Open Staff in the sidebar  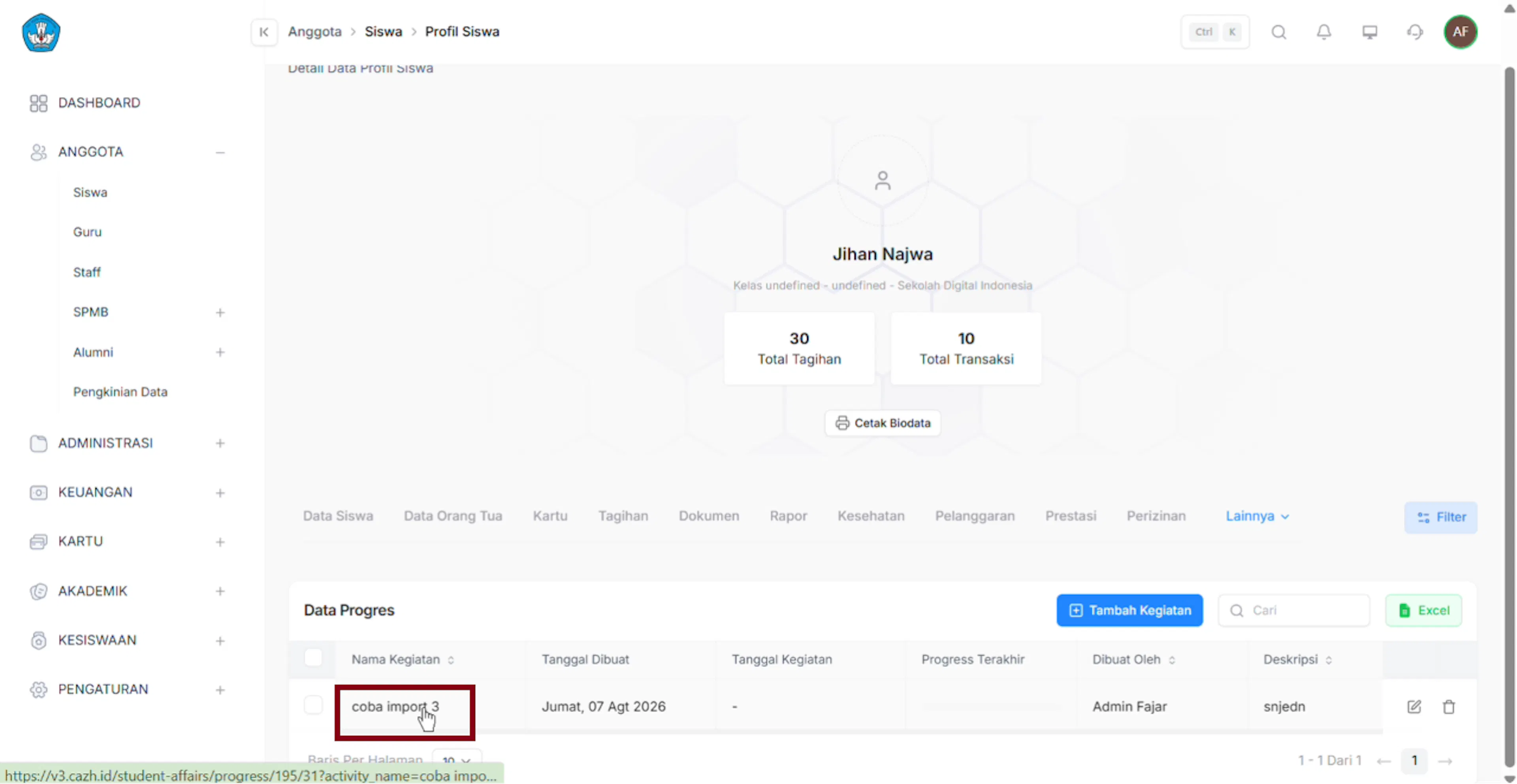tap(87, 272)
